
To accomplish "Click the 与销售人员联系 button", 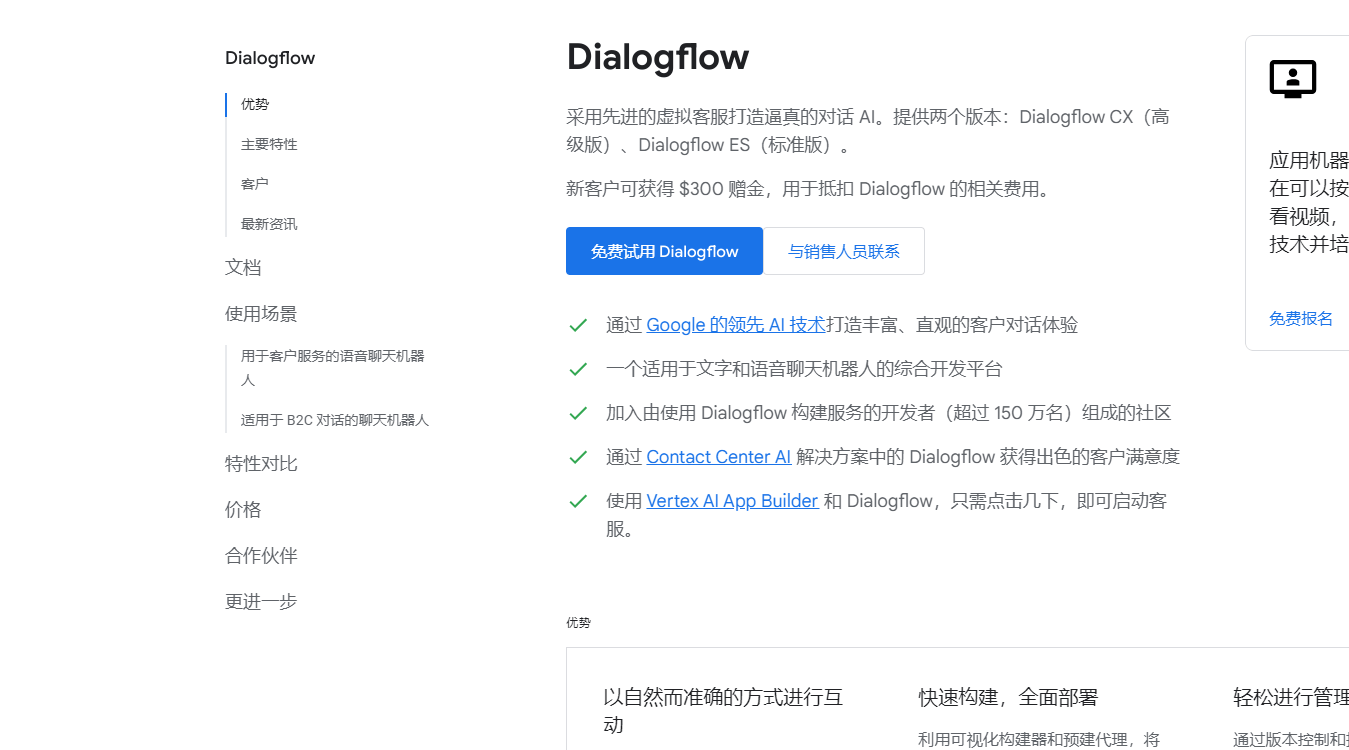I will [x=845, y=251].
